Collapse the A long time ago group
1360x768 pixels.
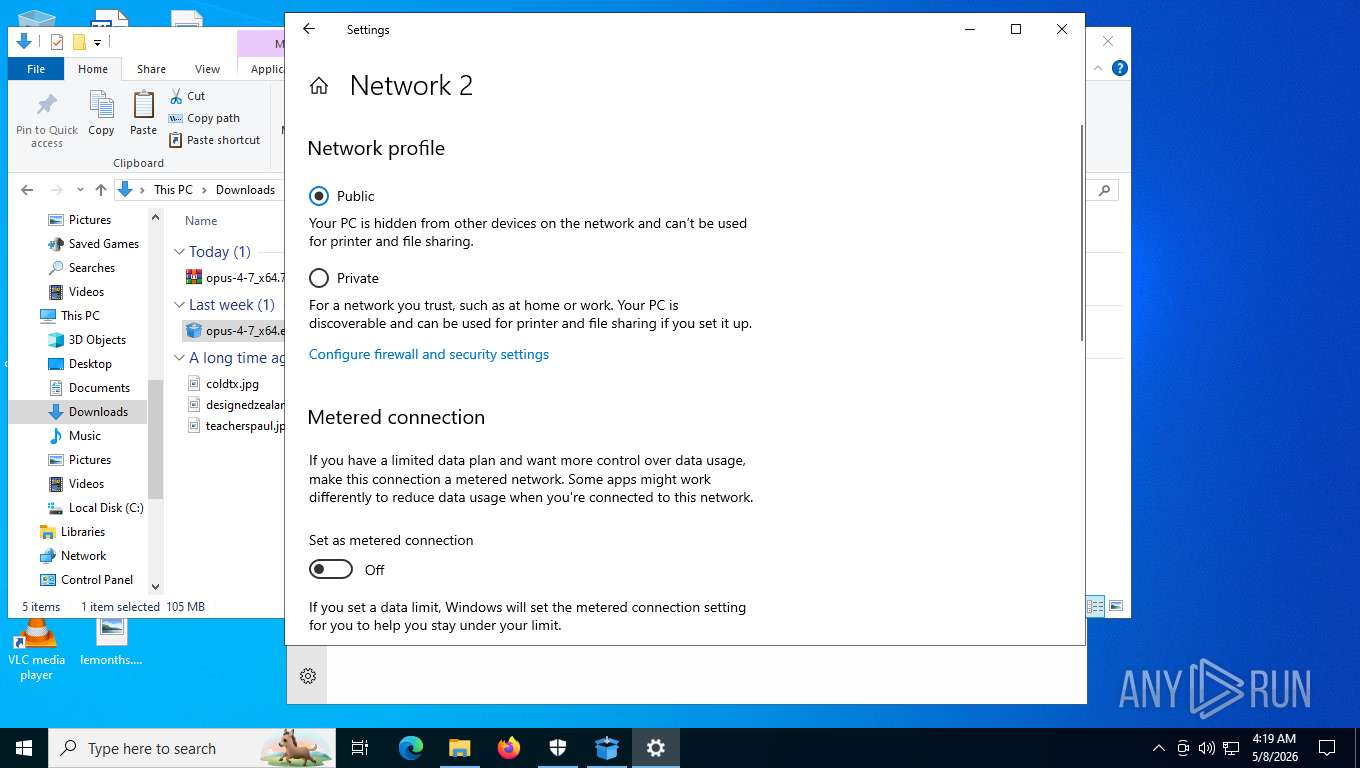[180, 358]
